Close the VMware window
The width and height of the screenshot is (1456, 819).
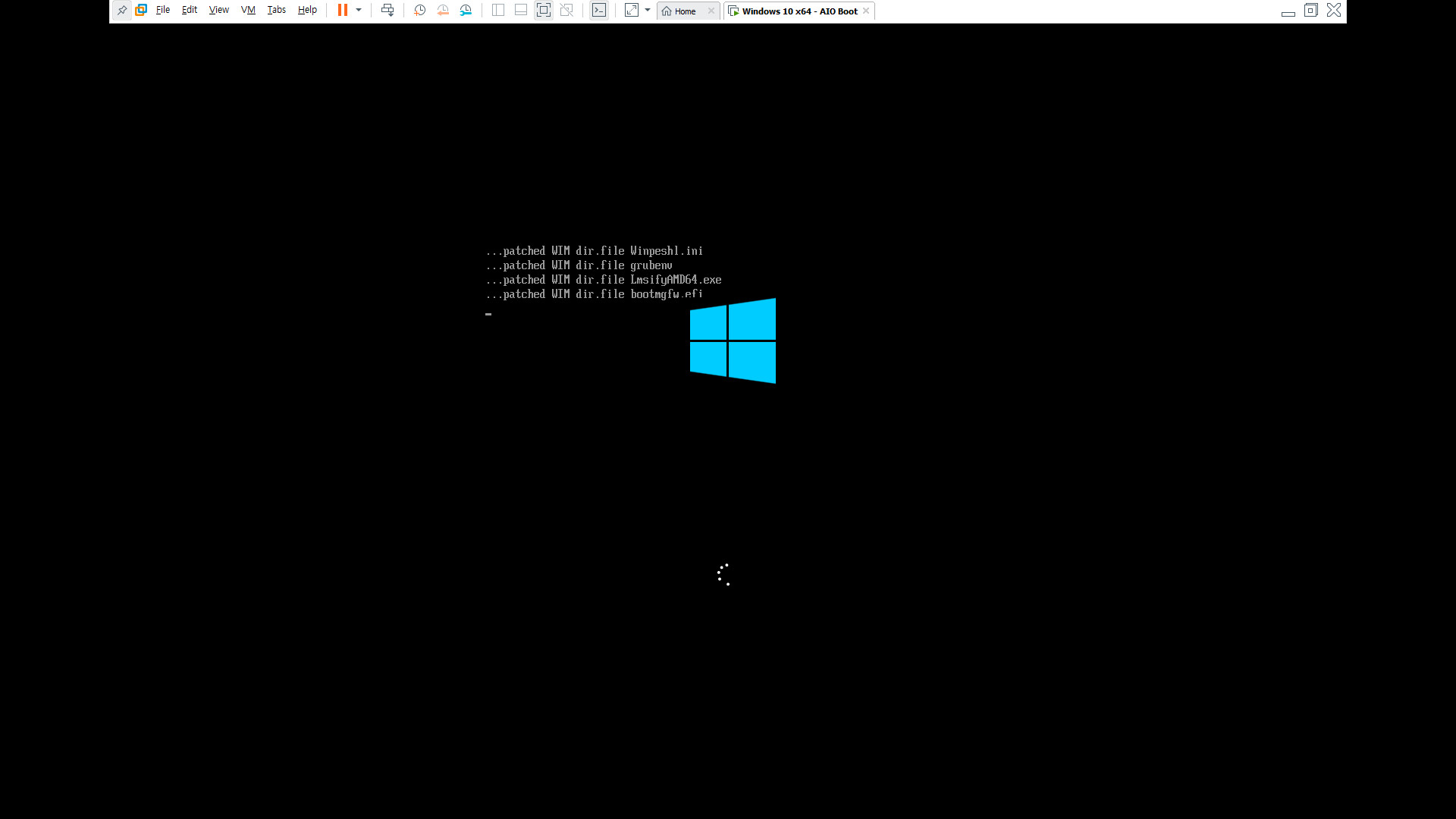(1334, 11)
